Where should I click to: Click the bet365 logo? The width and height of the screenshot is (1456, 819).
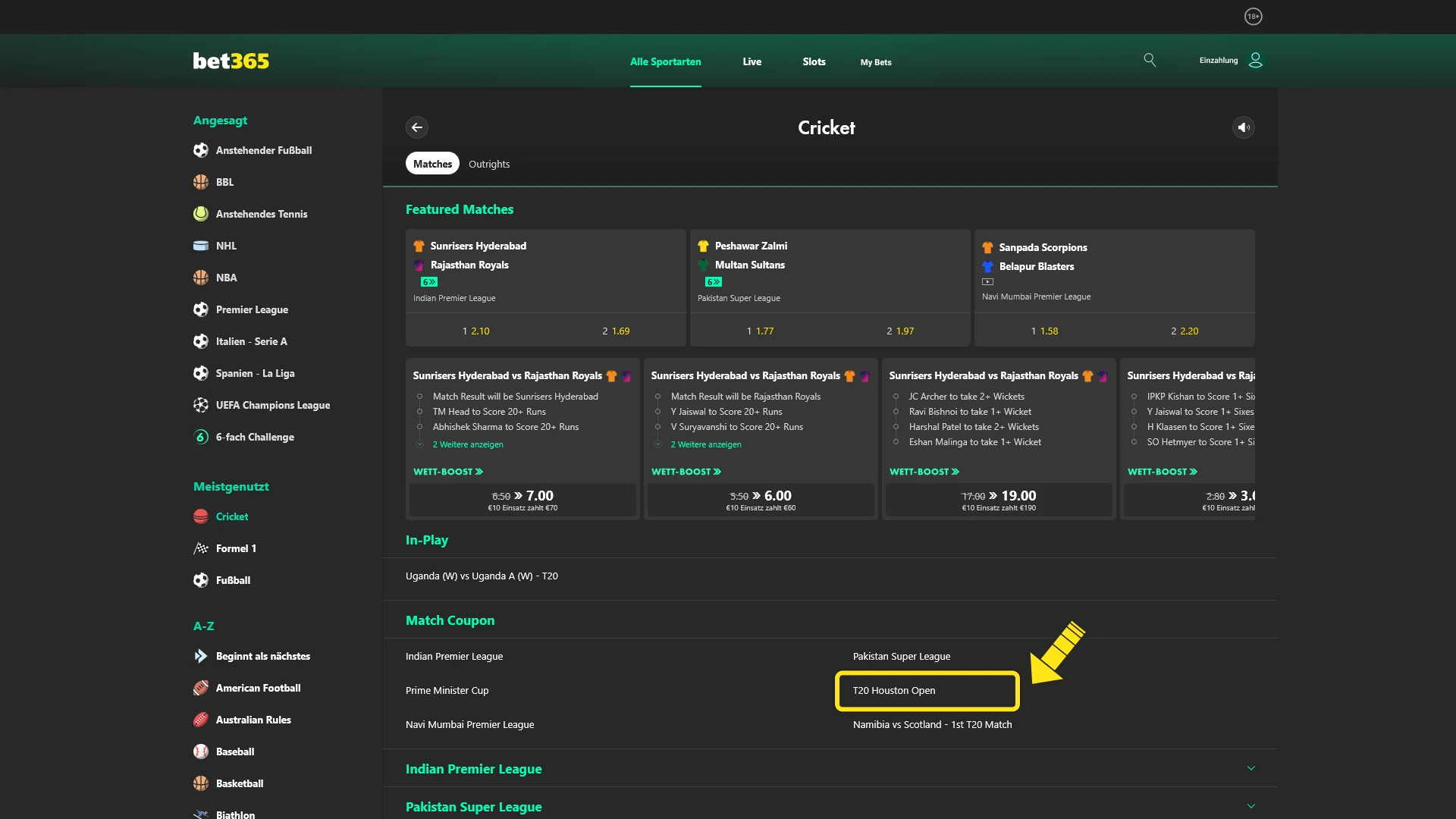(231, 61)
